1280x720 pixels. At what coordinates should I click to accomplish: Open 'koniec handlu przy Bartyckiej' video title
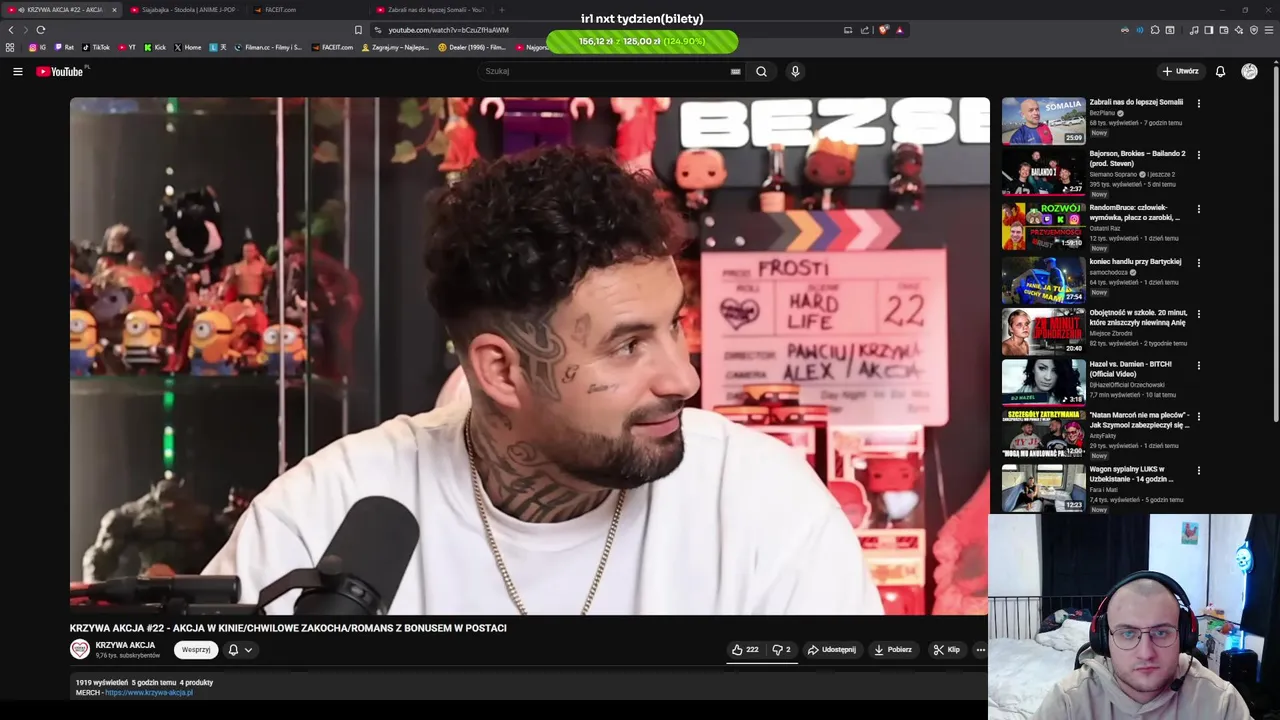click(1135, 262)
